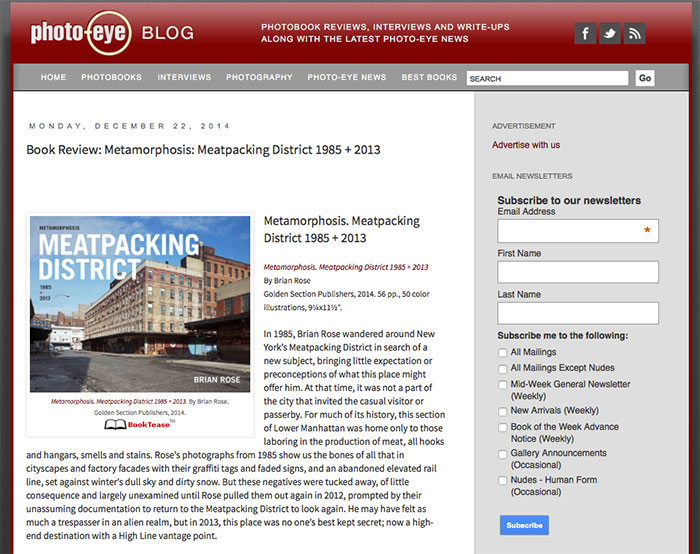Click the date 'MONDAY, DECEMBER 22, 2014'
Image resolution: width=700 pixels, height=554 pixels.
(129, 126)
